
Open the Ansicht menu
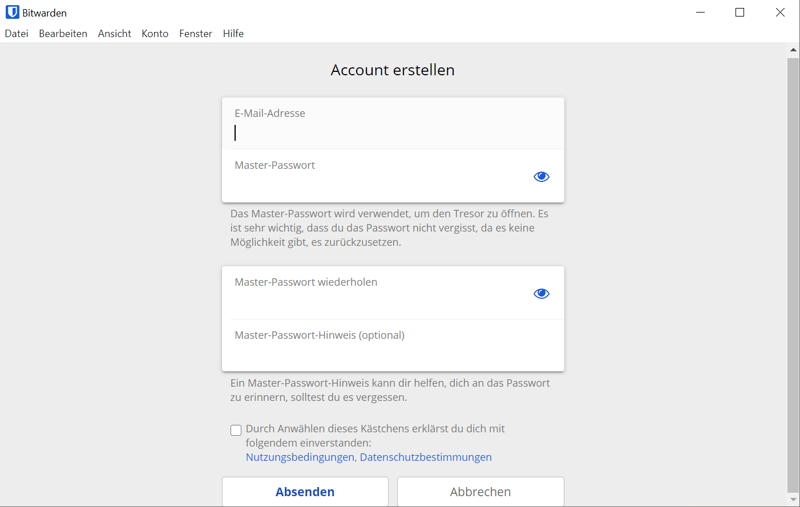coord(114,34)
